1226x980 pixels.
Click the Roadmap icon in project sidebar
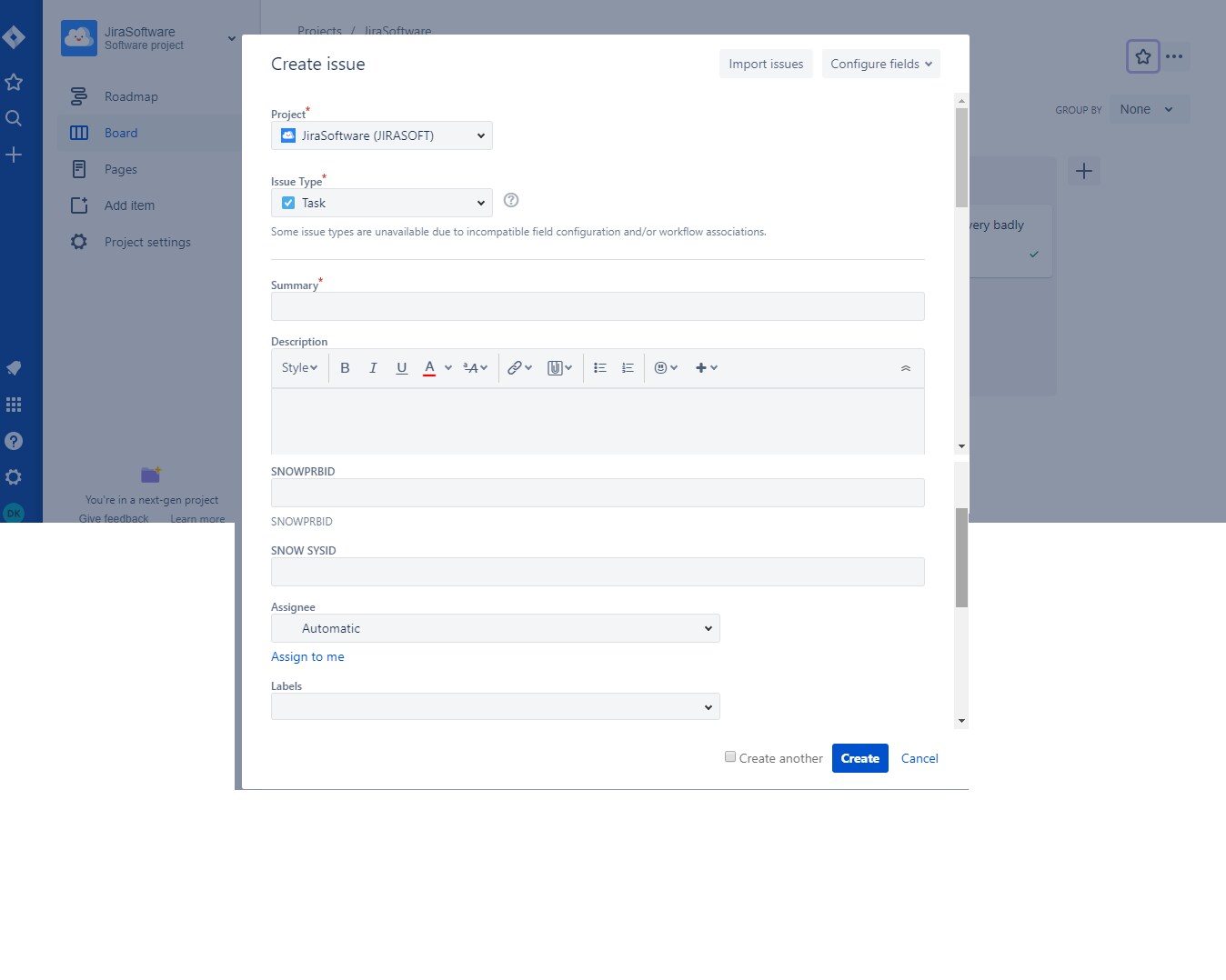[x=79, y=96]
